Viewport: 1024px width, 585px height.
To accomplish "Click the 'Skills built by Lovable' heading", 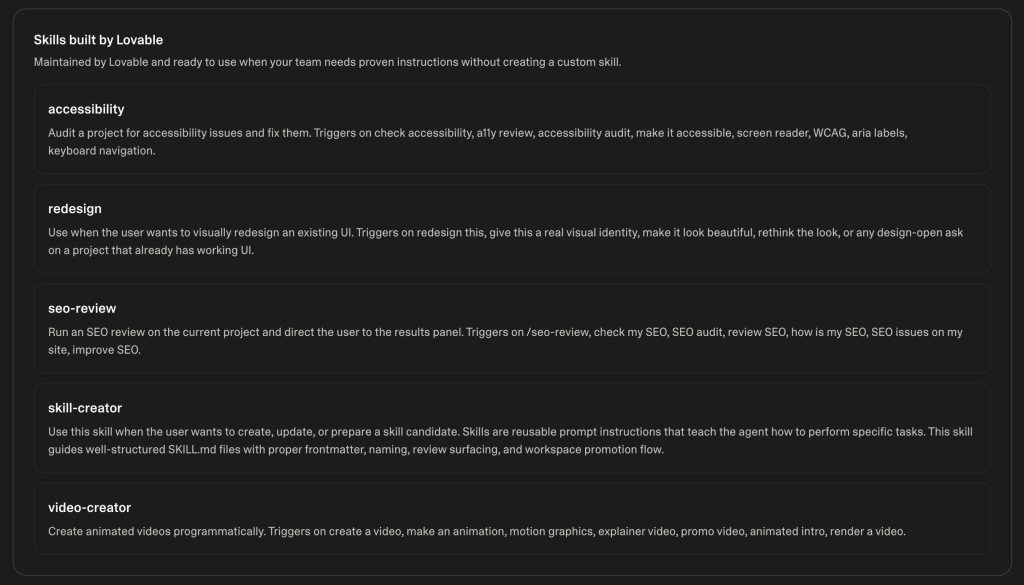I will click(x=99, y=40).
